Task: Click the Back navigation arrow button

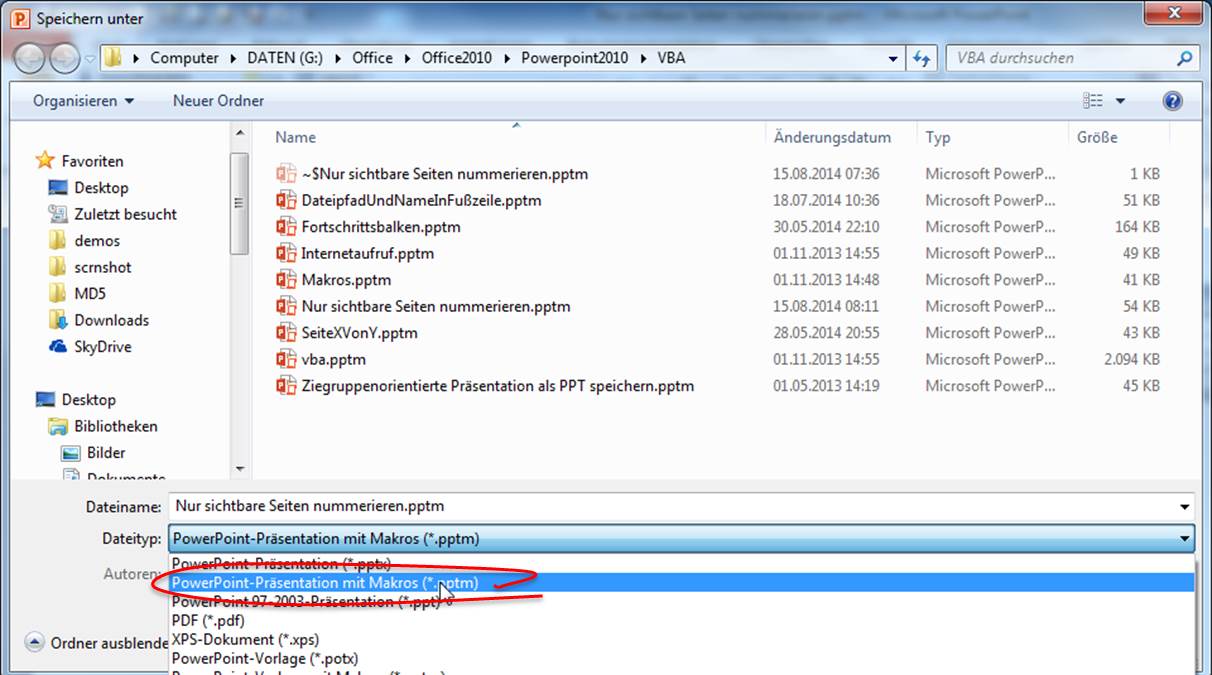Action: [x=30, y=58]
